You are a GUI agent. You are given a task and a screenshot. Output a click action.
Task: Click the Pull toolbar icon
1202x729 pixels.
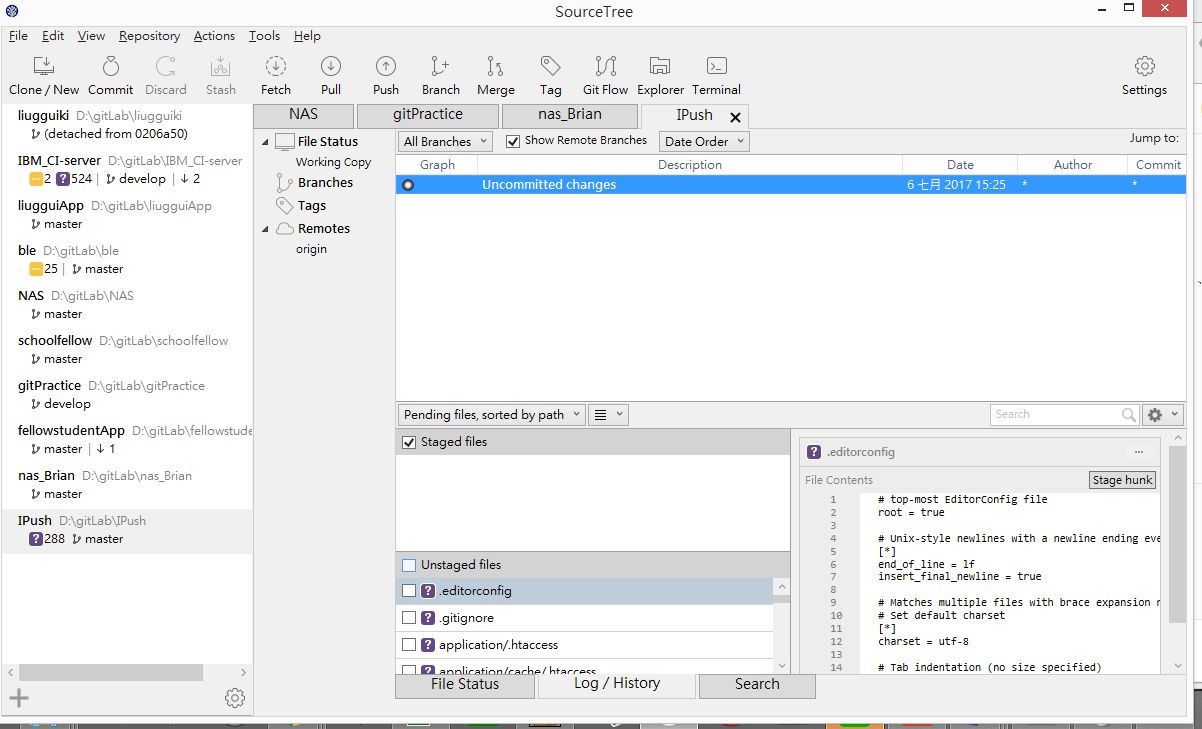331,67
